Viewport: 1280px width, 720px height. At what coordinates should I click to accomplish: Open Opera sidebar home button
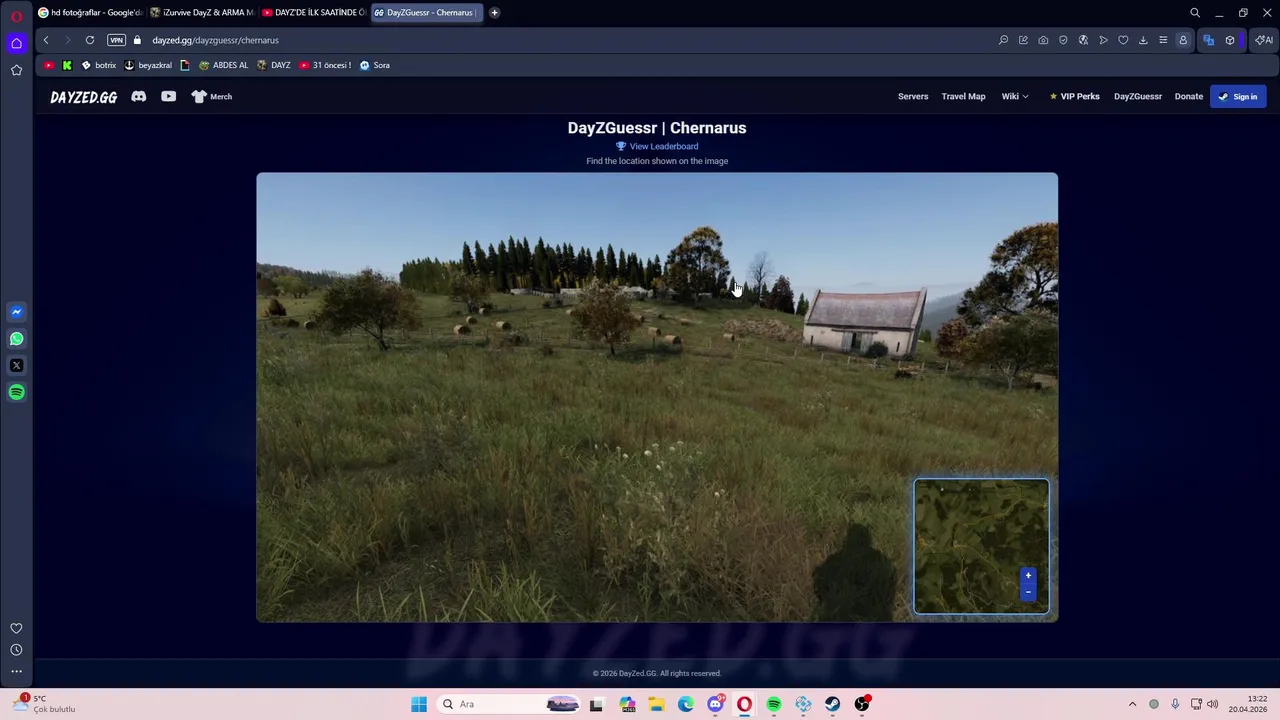[16, 43]
